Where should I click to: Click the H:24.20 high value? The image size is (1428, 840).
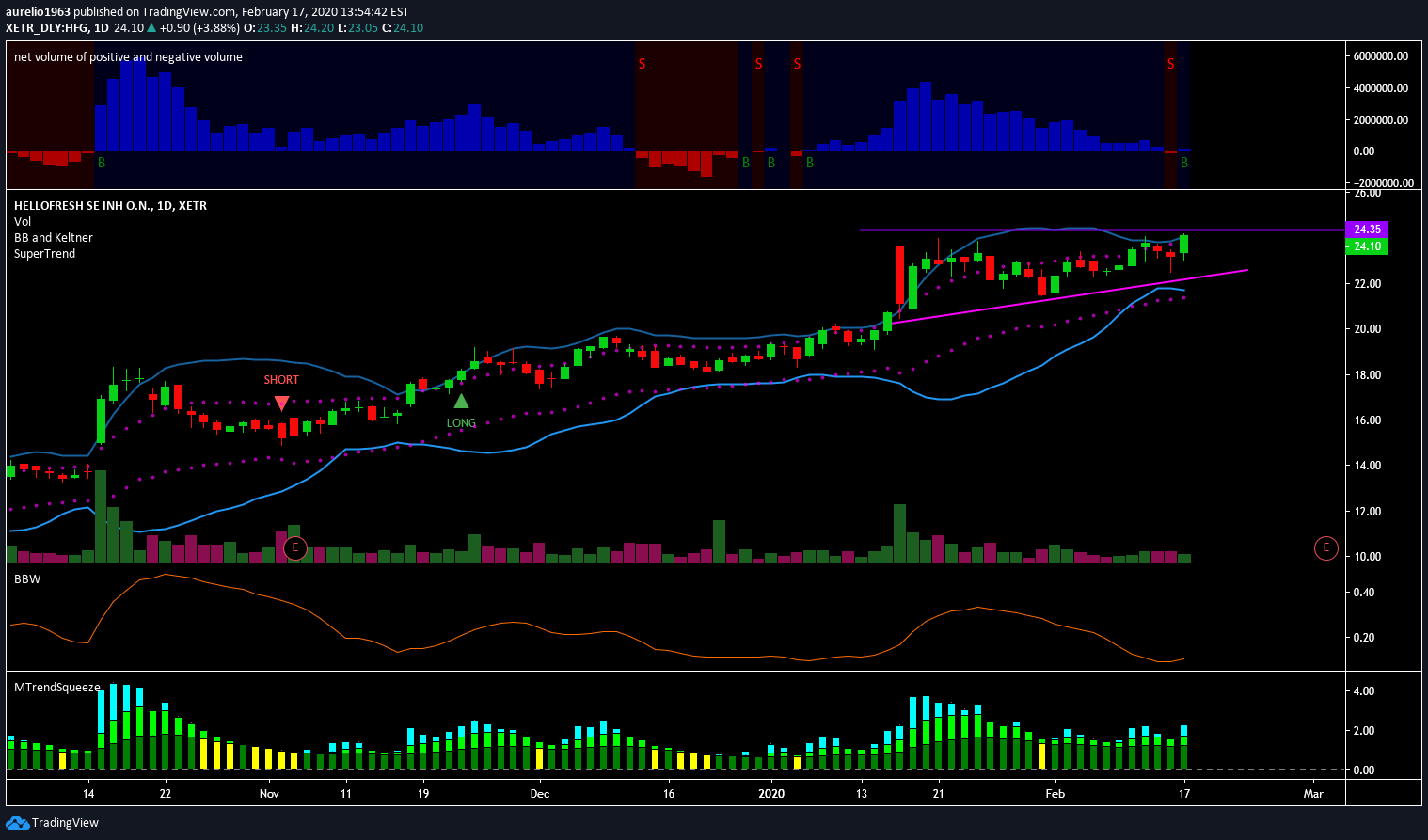tap(312, 28)
